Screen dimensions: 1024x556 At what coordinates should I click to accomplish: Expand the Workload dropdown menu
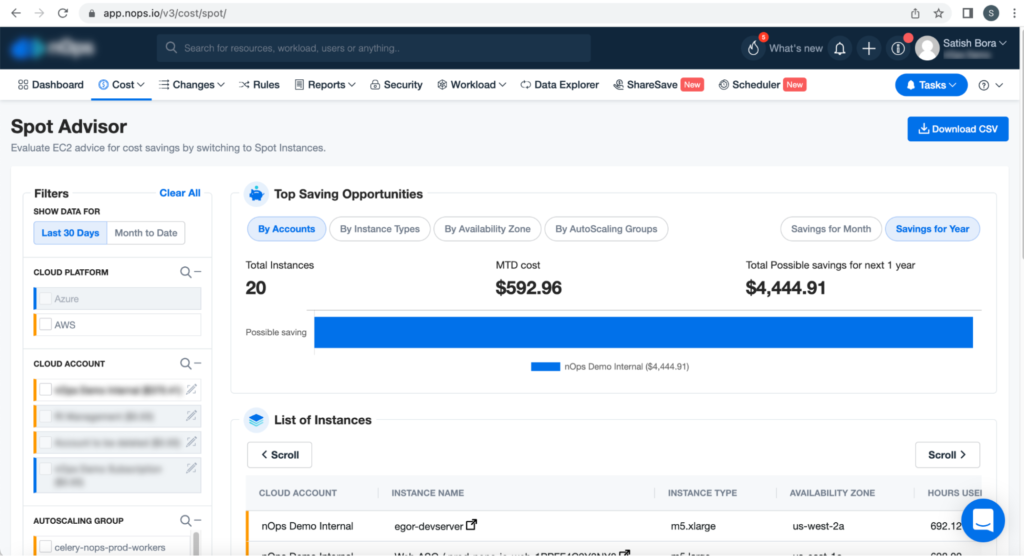coord(472,85)
